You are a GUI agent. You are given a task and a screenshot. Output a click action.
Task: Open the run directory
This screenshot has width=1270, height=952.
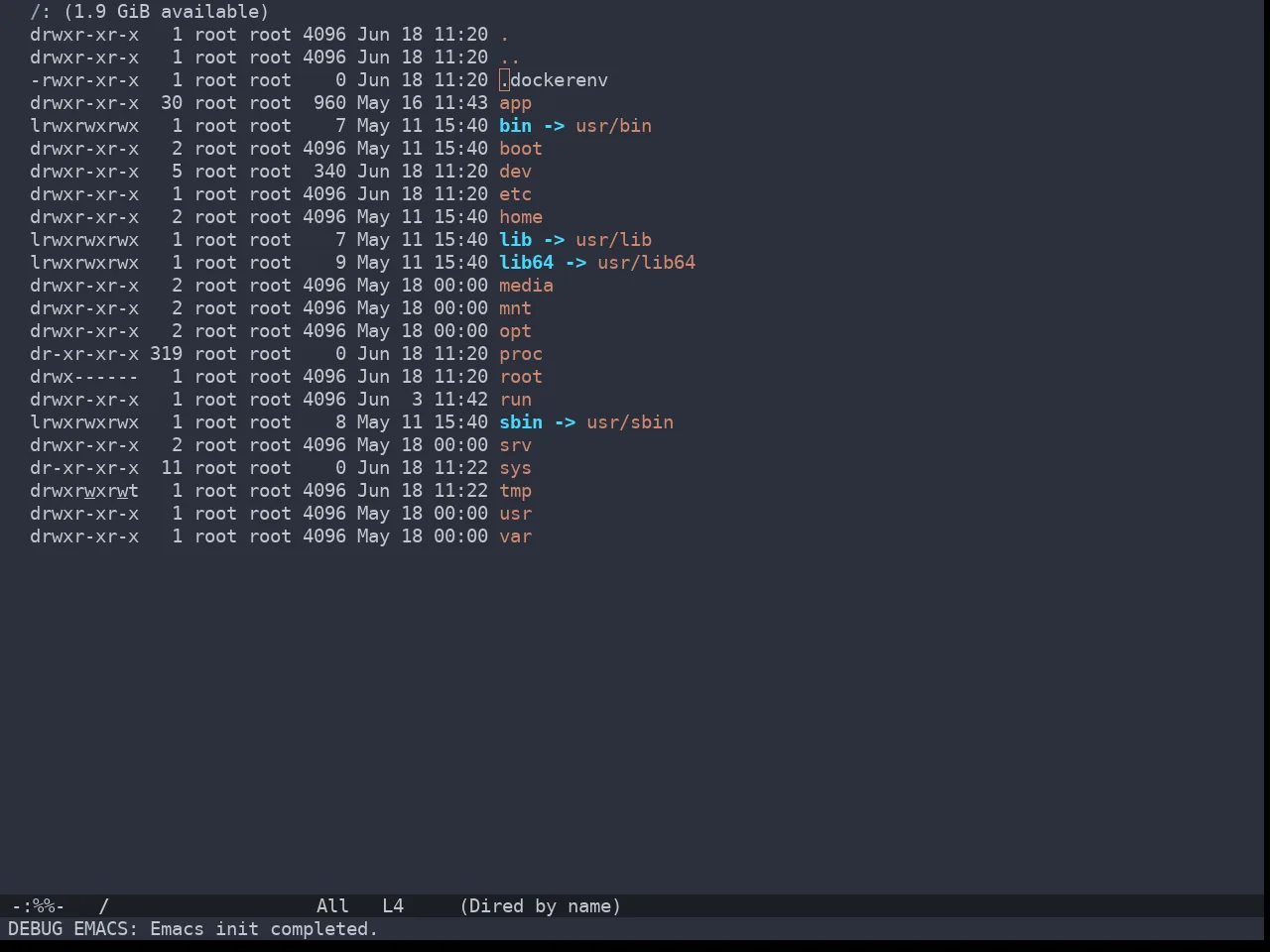[x=515, y=400]
